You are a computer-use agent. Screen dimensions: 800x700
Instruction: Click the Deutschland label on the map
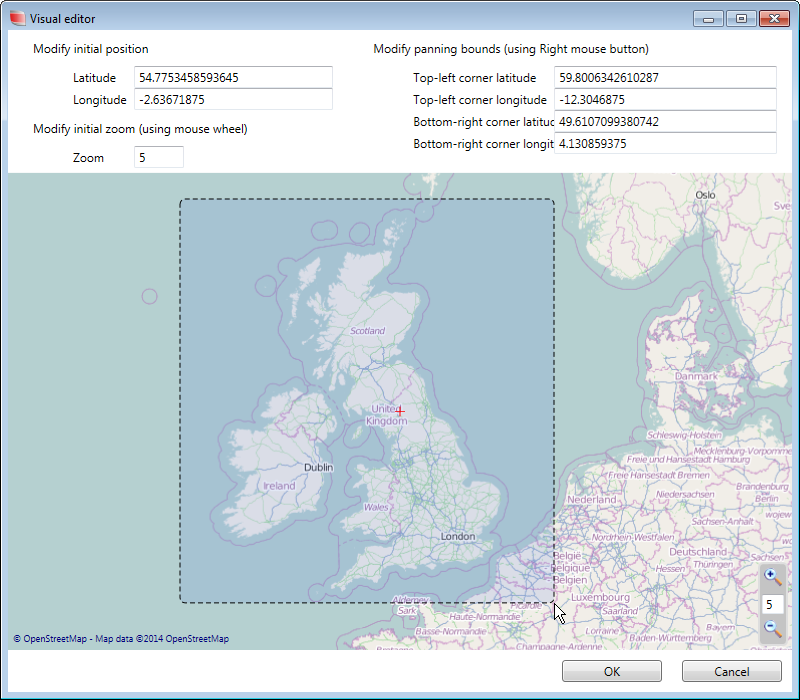[698, 552]
